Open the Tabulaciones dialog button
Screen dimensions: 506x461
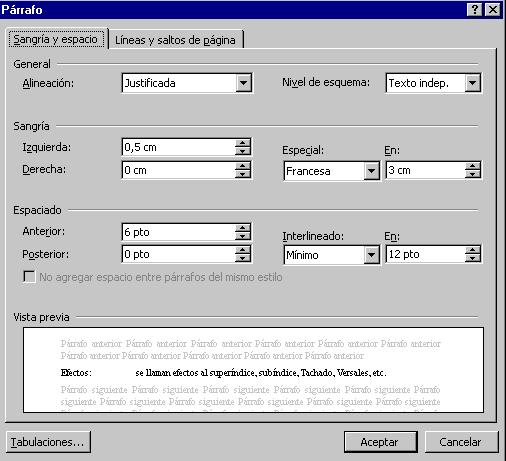[x=48, y=442]
